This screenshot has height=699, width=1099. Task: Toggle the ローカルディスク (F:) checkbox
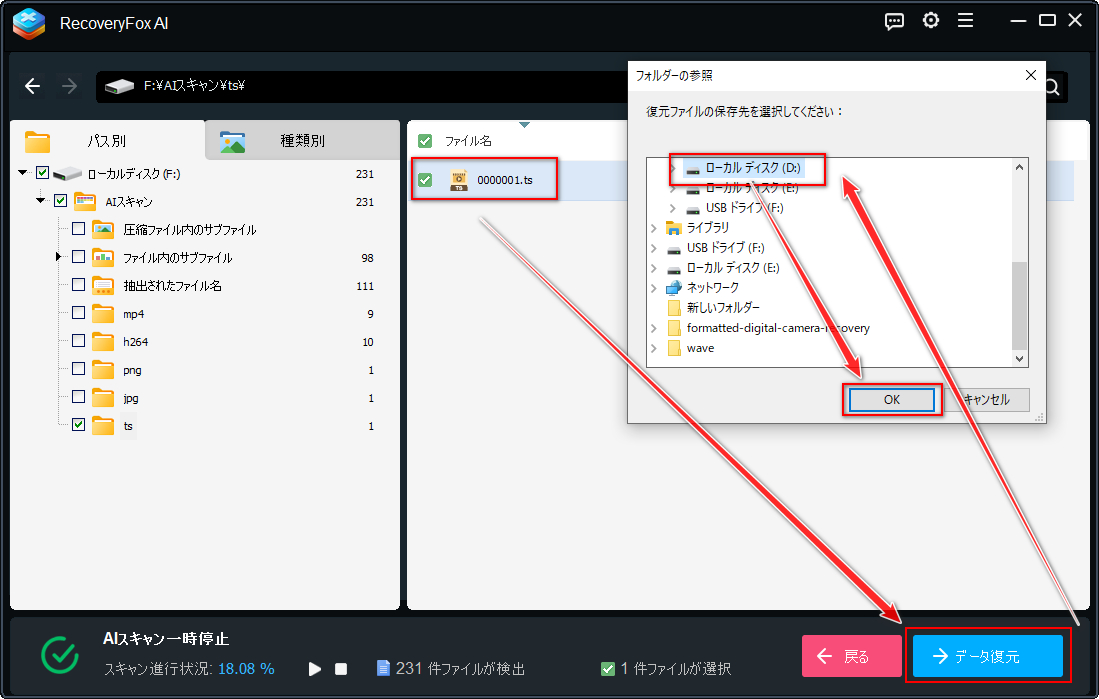42,172
